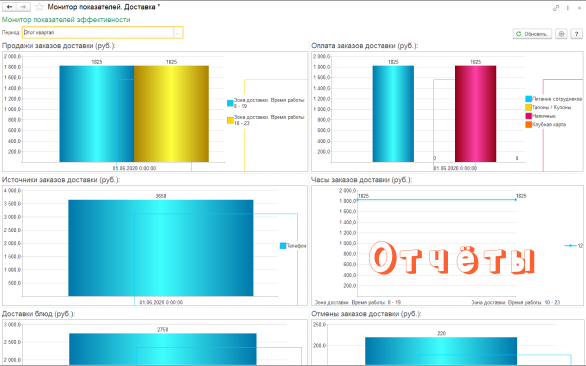Click the Период input field text
Image resolution: width=586 pixels, height=366 pixels.
tap(98, 33)
